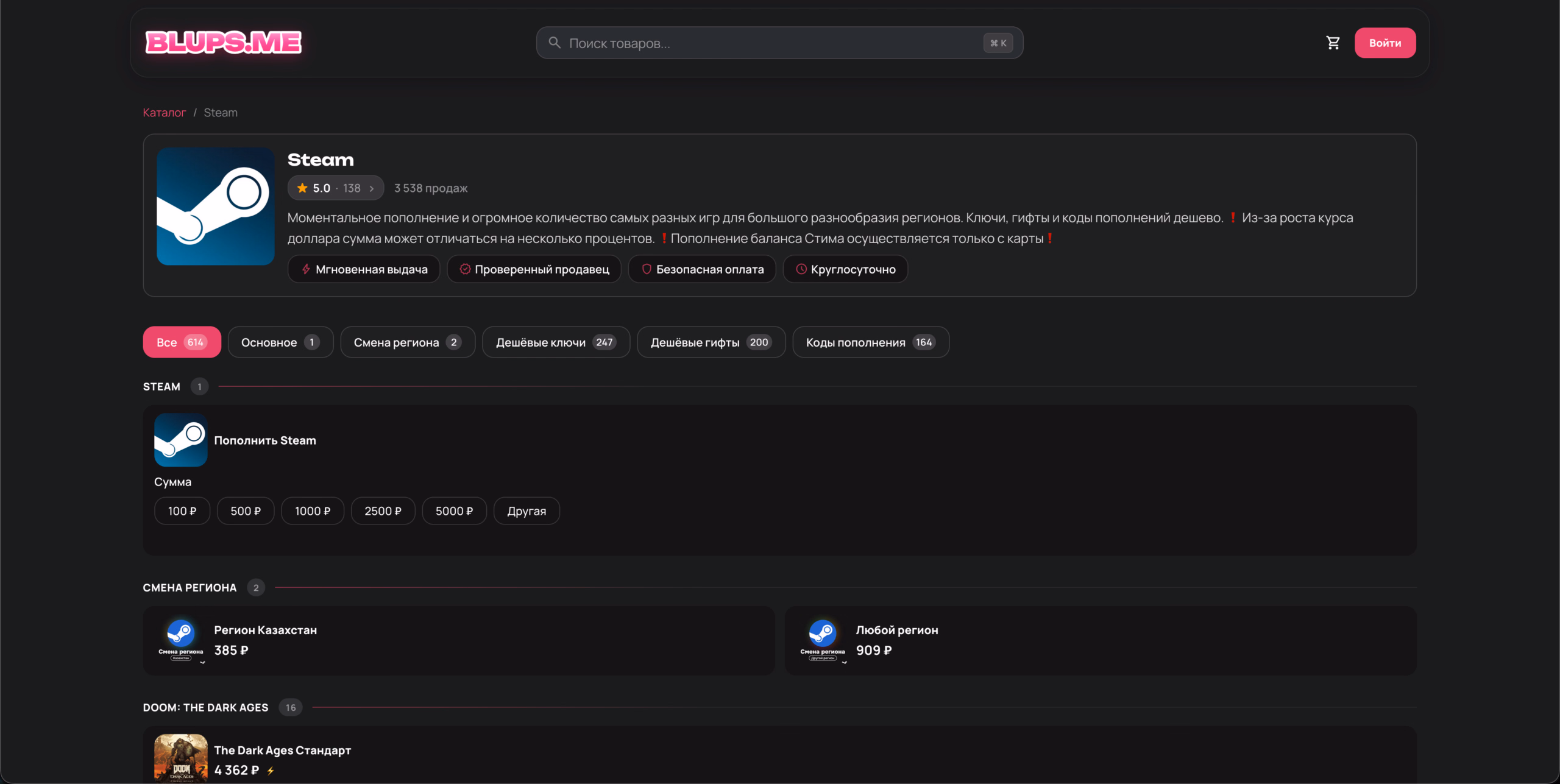Image resolution: width=1560 pixels, height=784 pixels.
Task: Expand reviews via the rating chevron
Action: click(371, 188)
